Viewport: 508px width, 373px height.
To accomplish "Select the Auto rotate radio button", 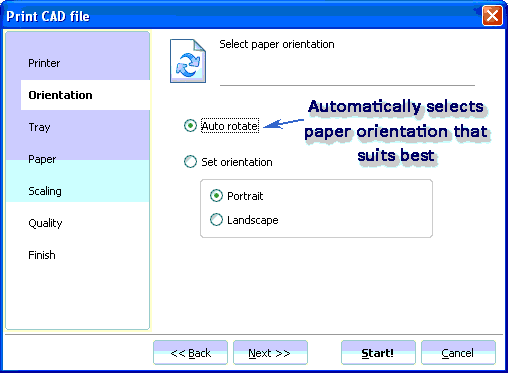I will pos(190,126).
